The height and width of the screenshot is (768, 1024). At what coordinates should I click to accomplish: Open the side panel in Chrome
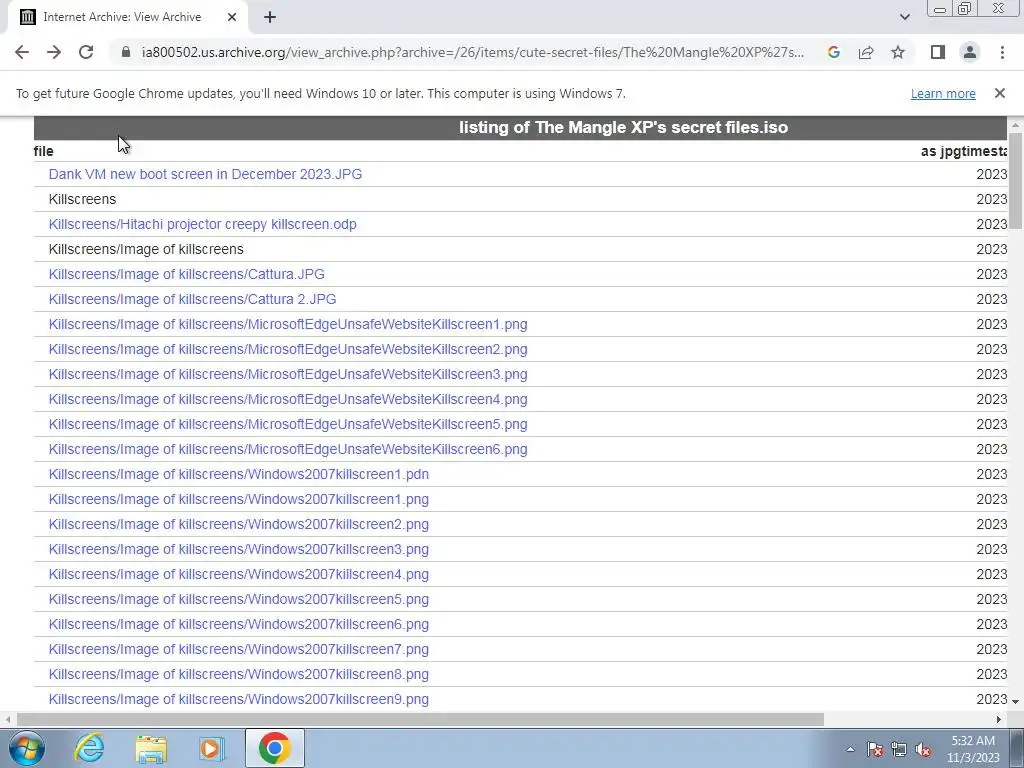[x=938, y=52]
